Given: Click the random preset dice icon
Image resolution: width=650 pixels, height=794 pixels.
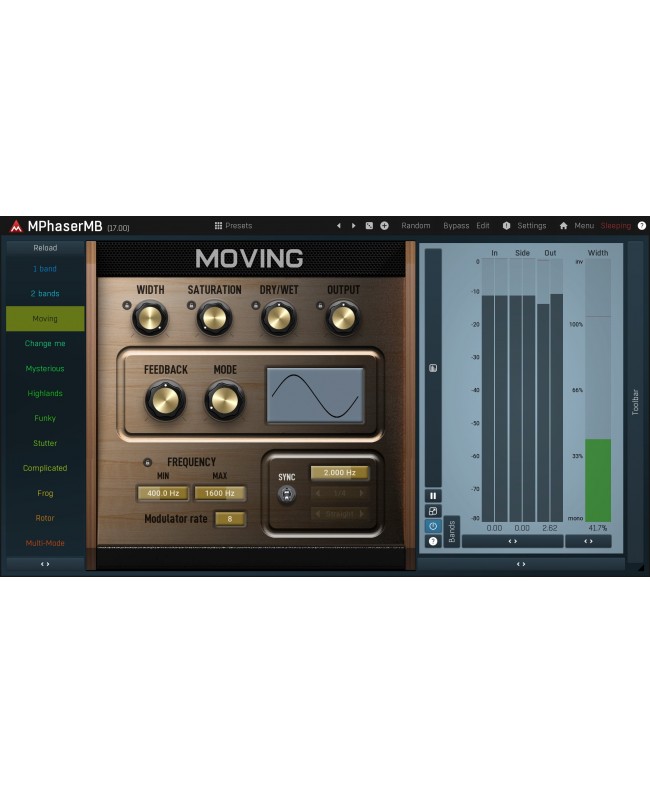Looking at the screenshot, I should tap(369, 225).
